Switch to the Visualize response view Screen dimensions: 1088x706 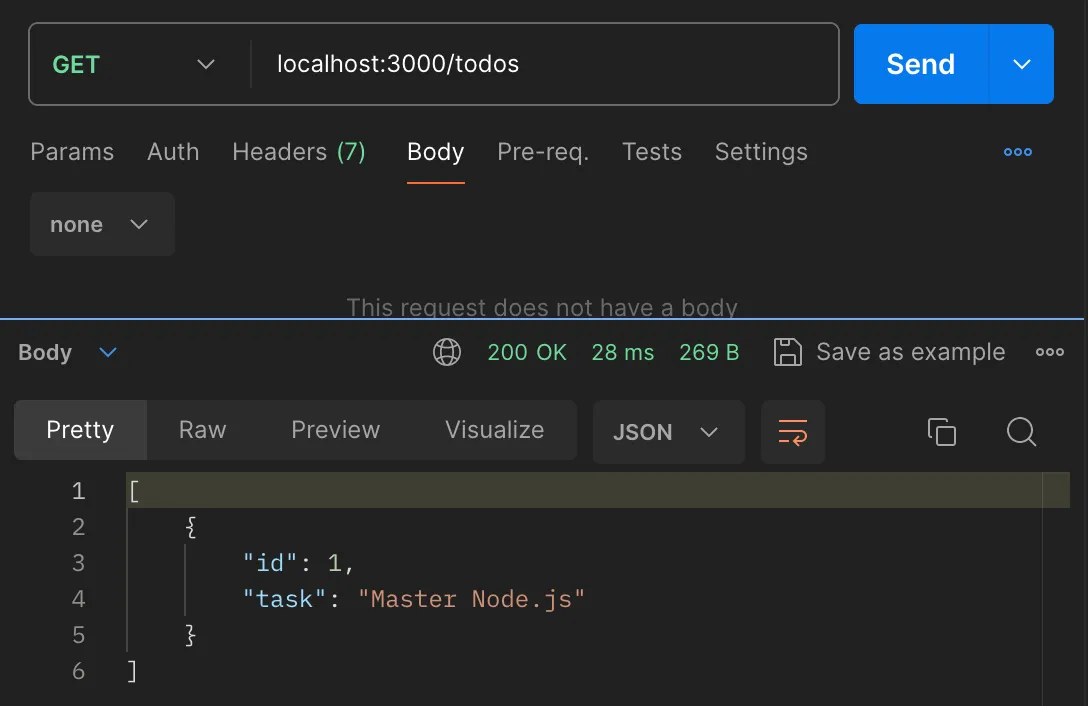(x=494, y=430)
